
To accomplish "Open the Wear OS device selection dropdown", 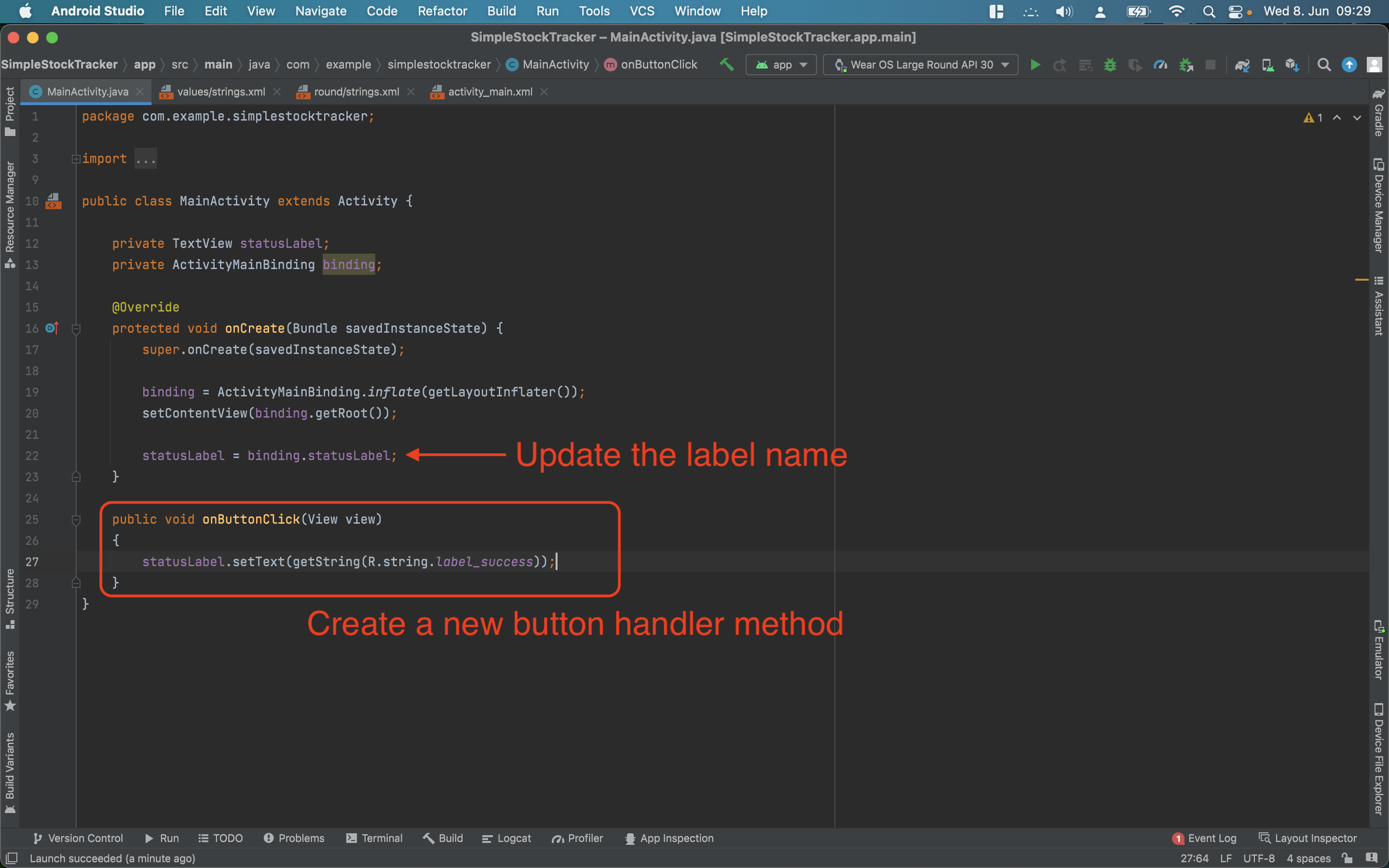I will [921, 65].
